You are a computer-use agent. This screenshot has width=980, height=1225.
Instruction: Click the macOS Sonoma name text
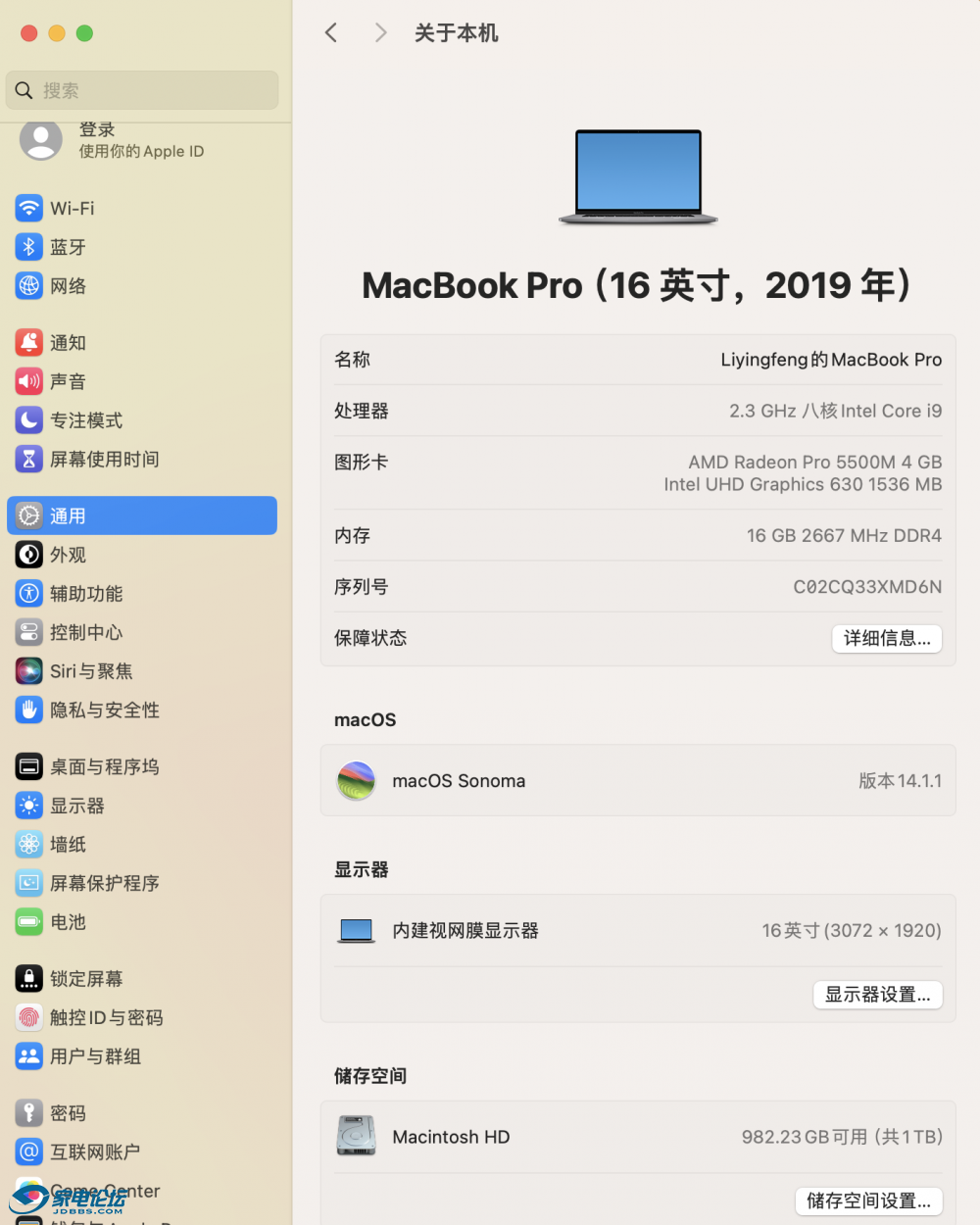tap(459, 781)
